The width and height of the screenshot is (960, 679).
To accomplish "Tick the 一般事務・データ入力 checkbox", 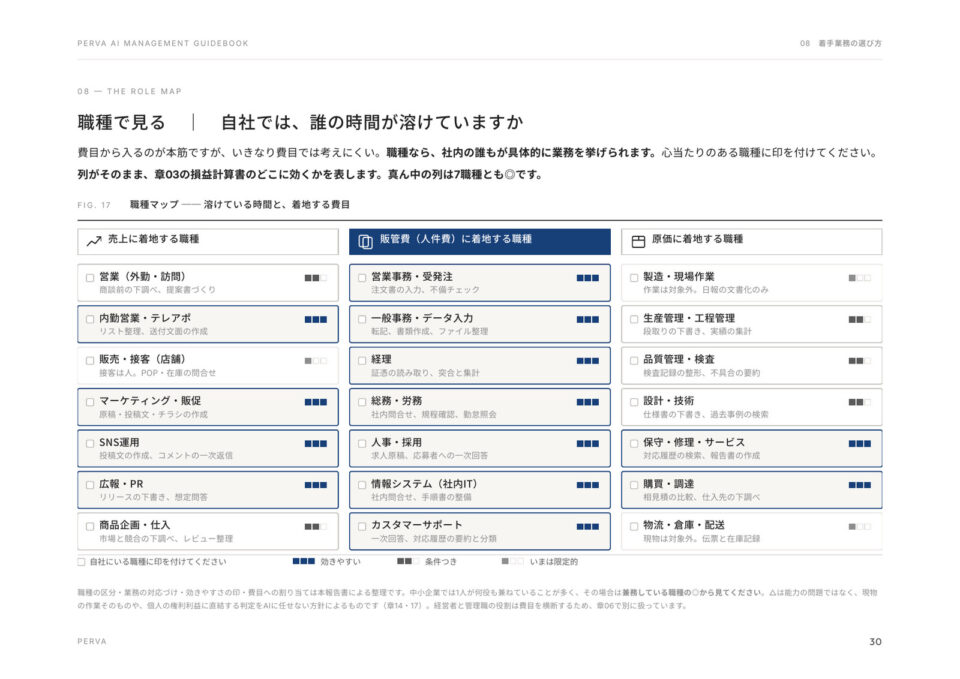I will click(362, 320).
